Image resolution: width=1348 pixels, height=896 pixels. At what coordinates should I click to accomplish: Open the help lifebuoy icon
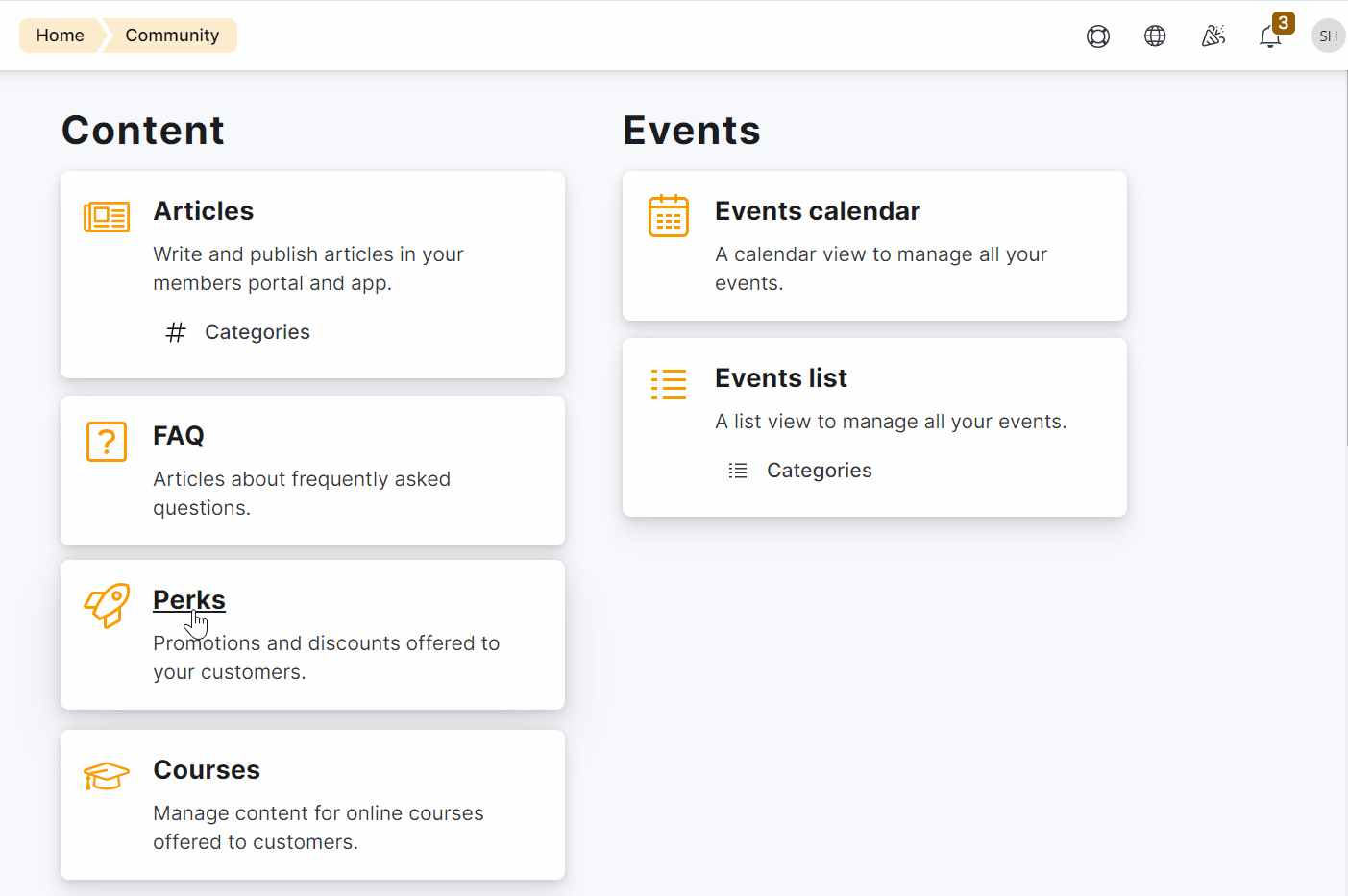[x=1098, y=36]
